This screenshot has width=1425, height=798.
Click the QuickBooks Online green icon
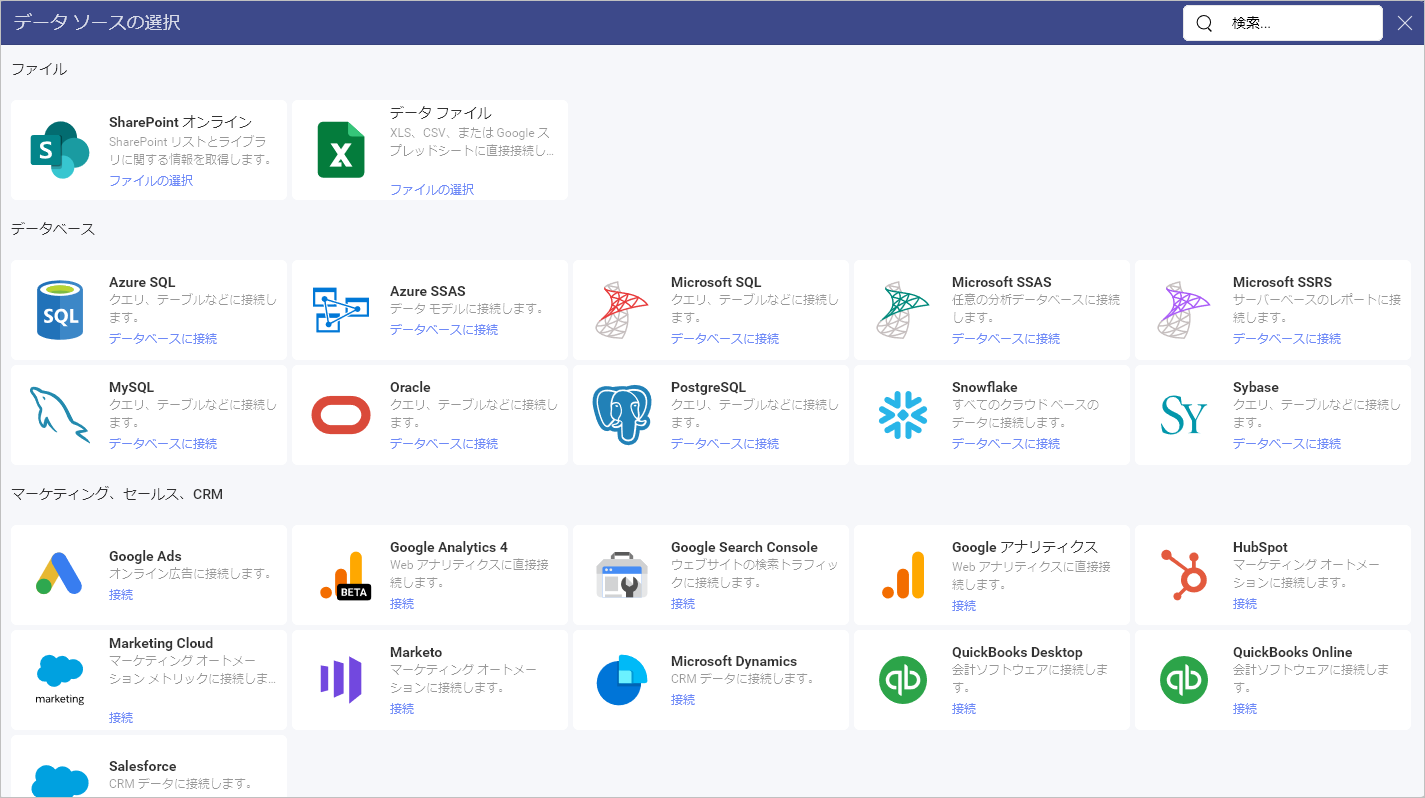(1184, 680)
